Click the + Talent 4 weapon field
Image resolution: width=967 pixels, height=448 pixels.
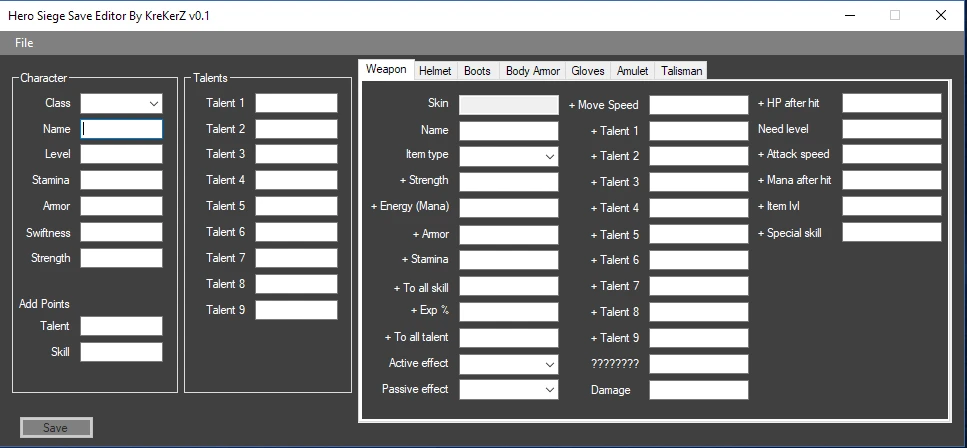click(x=699, y=208)
